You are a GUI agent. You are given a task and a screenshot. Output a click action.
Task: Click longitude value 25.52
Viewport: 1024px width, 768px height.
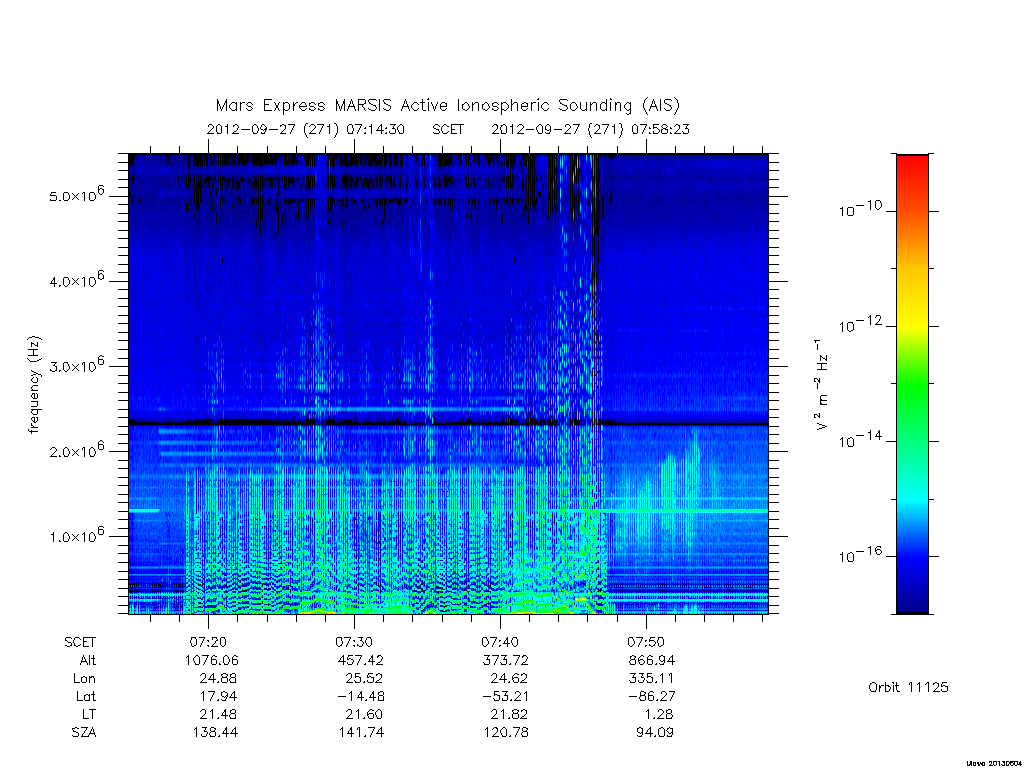[364, 679]
